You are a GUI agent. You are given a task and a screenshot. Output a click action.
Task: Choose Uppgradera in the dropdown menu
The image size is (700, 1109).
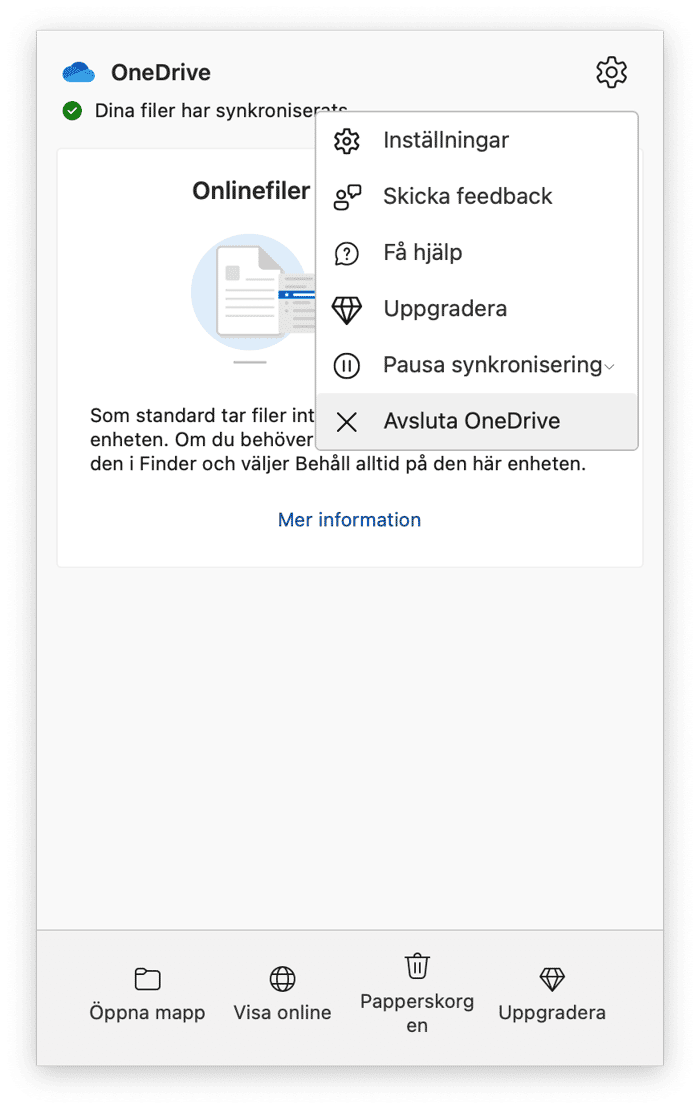(x=477, y=309)
